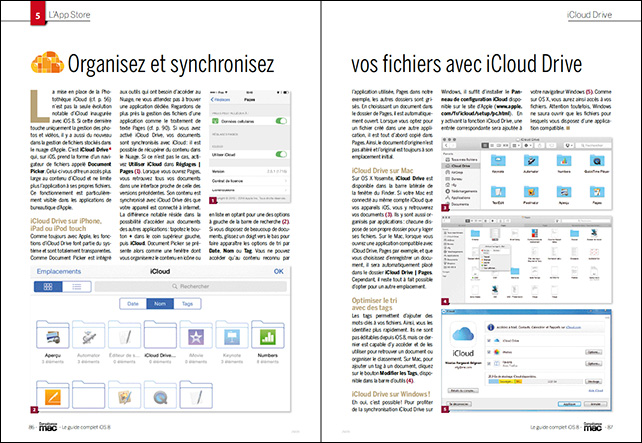Open QuickTime Player folder in Finder
The height and width of the screenshot is (443, 642).
597,160
